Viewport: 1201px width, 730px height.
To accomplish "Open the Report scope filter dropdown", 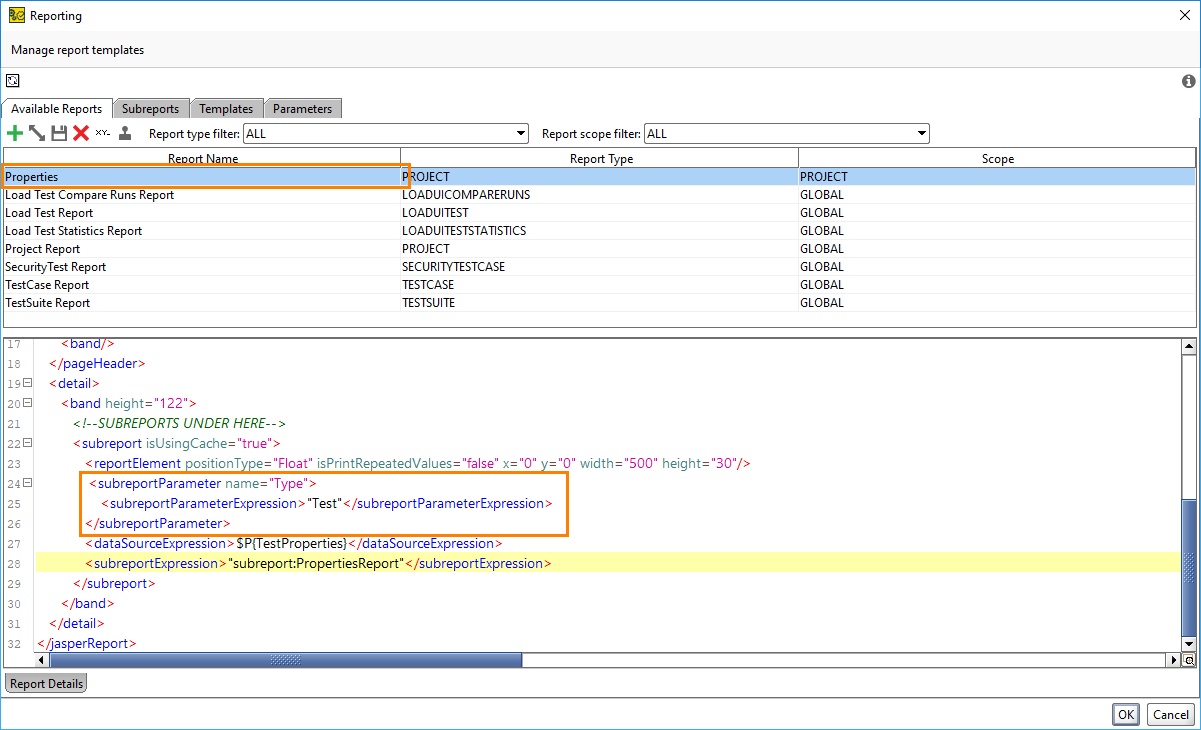I will 920,132.
